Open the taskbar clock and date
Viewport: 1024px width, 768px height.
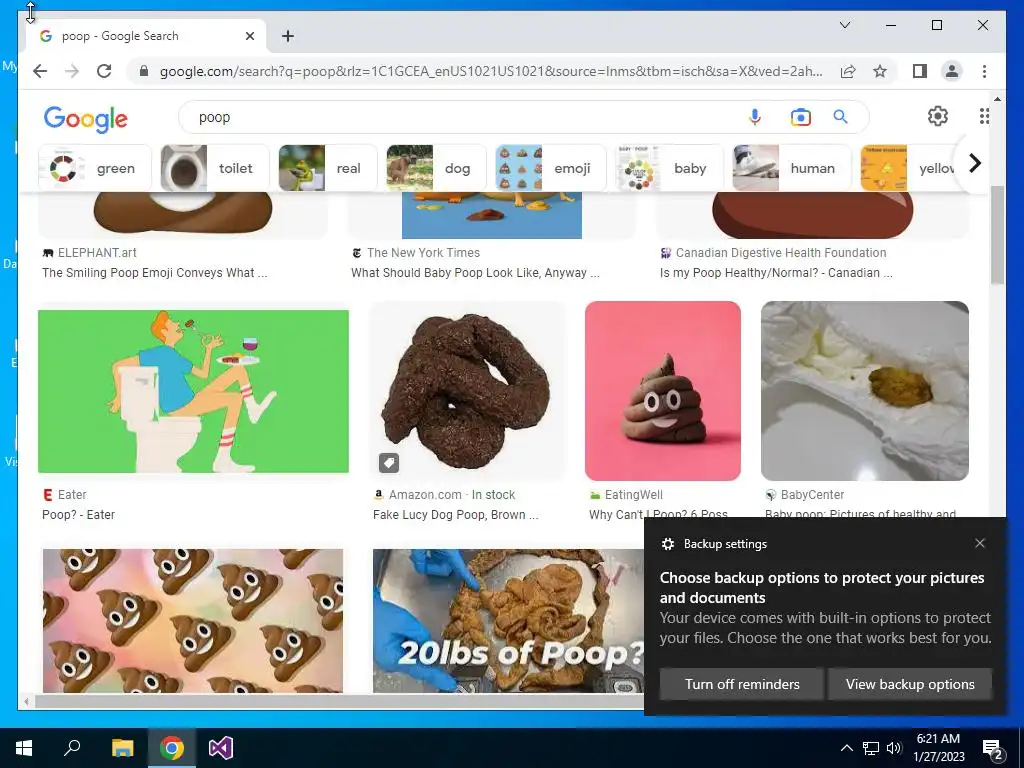938,748
